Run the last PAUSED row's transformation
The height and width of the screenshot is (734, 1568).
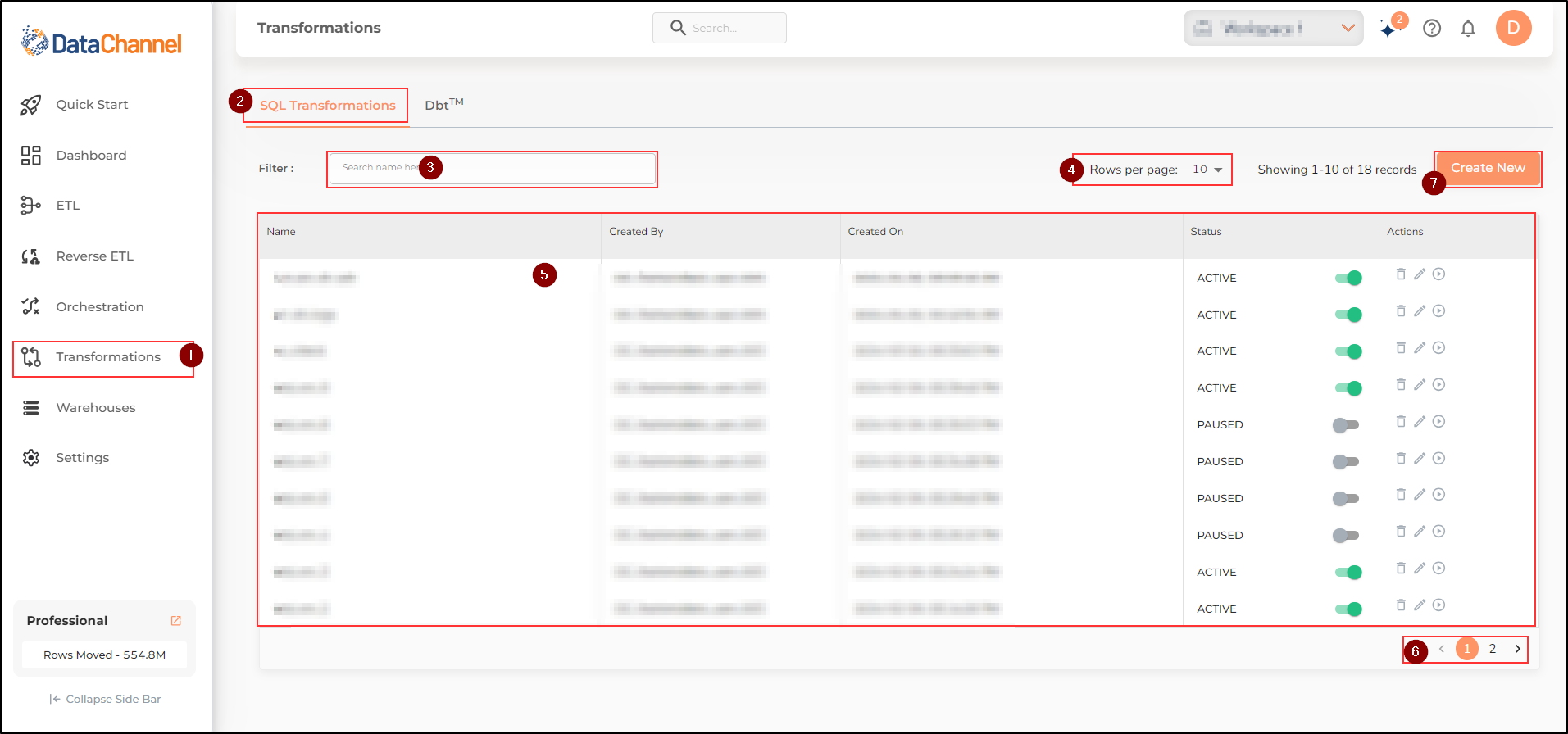pyautogui.click(x=1438, y=532)
